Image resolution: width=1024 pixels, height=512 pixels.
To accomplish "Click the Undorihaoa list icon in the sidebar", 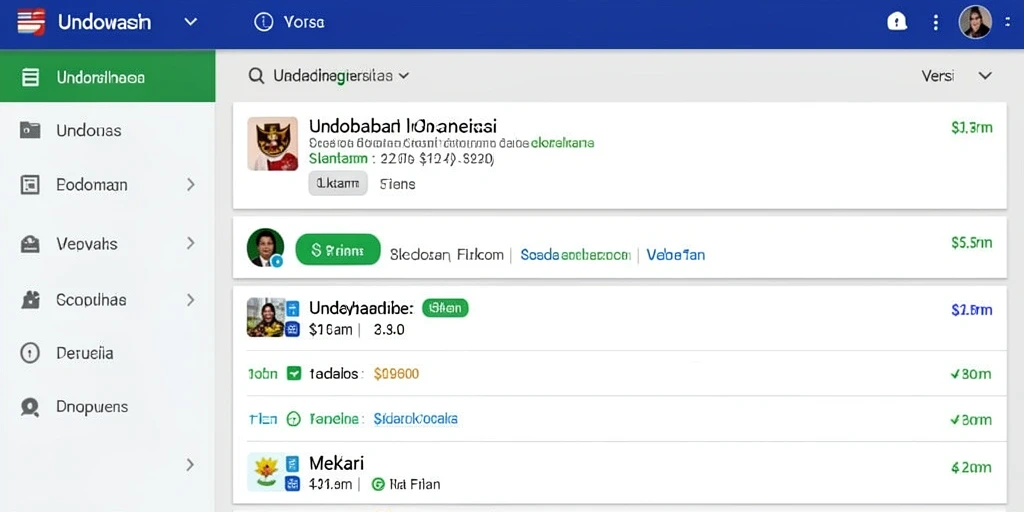I will pos(30,78).
